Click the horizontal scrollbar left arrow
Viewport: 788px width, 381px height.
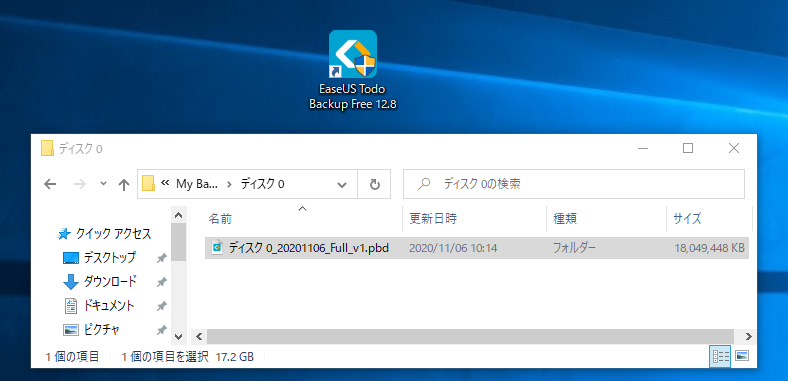pos(199,336)
